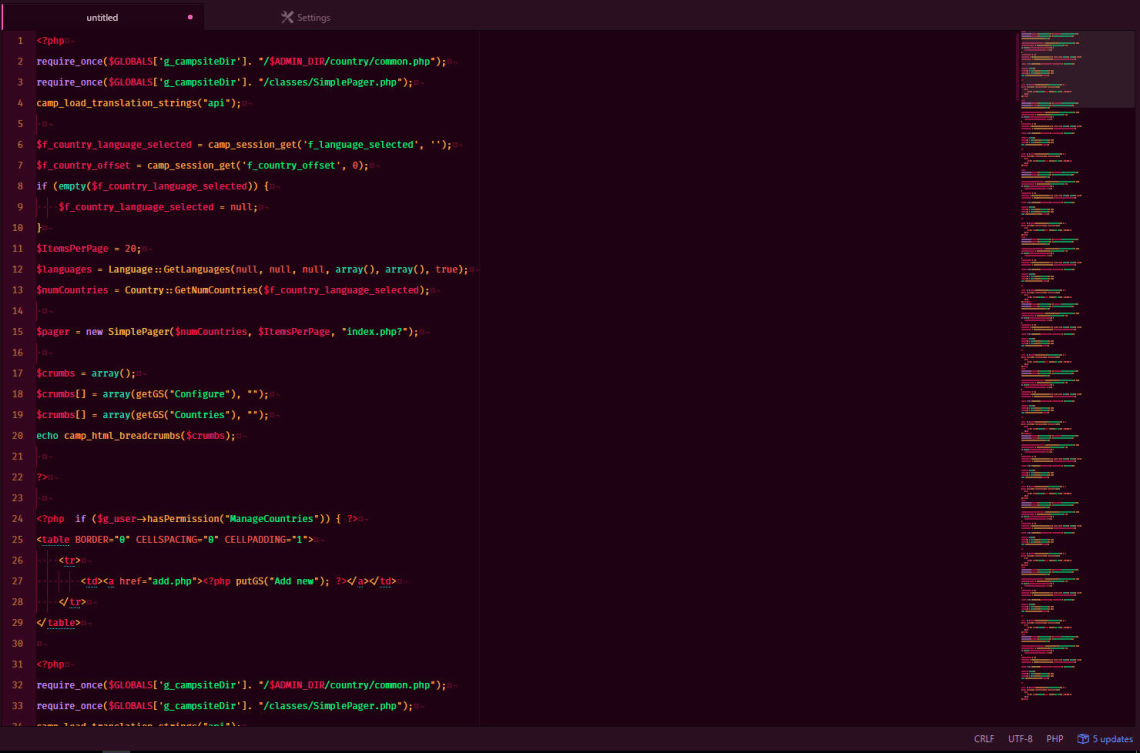1140x753 pixels.
Task: Click "add.php" href on line 27
Action: click(172, 581)
